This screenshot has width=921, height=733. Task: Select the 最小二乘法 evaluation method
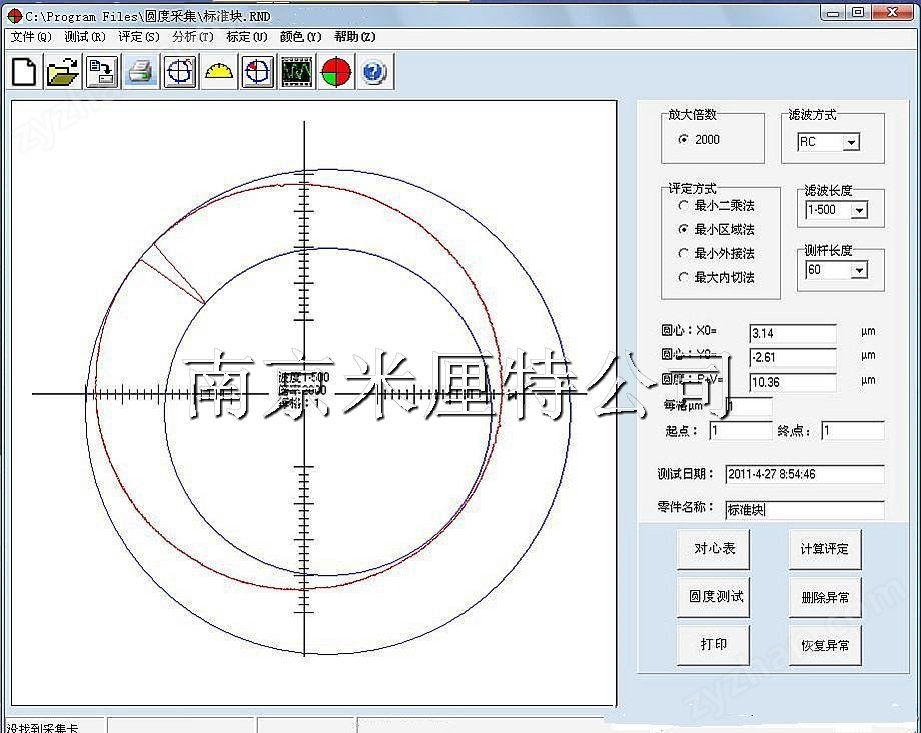[x=716, y=206]
